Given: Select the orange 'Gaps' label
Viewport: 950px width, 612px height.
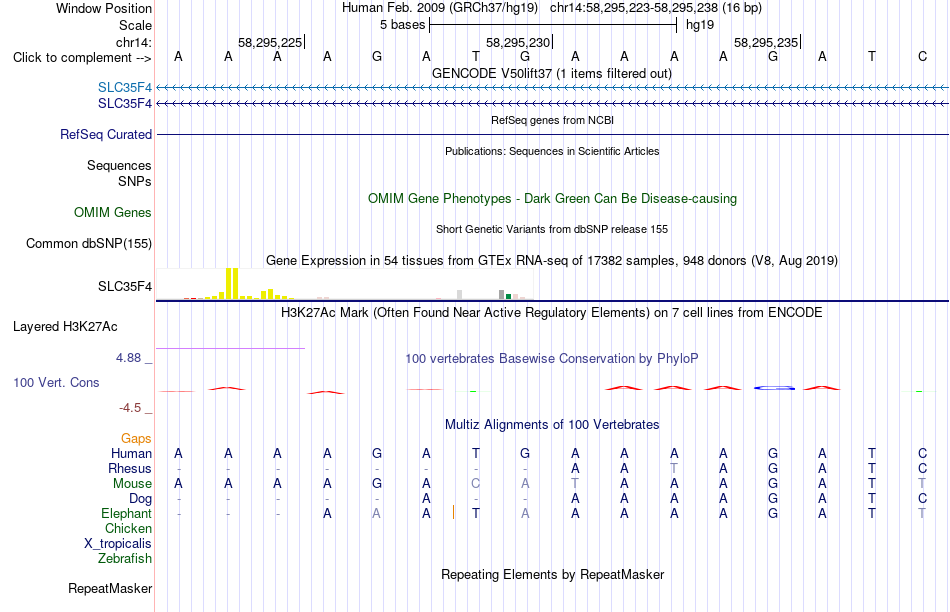Looking at the screenshot, I should [136, 438].
